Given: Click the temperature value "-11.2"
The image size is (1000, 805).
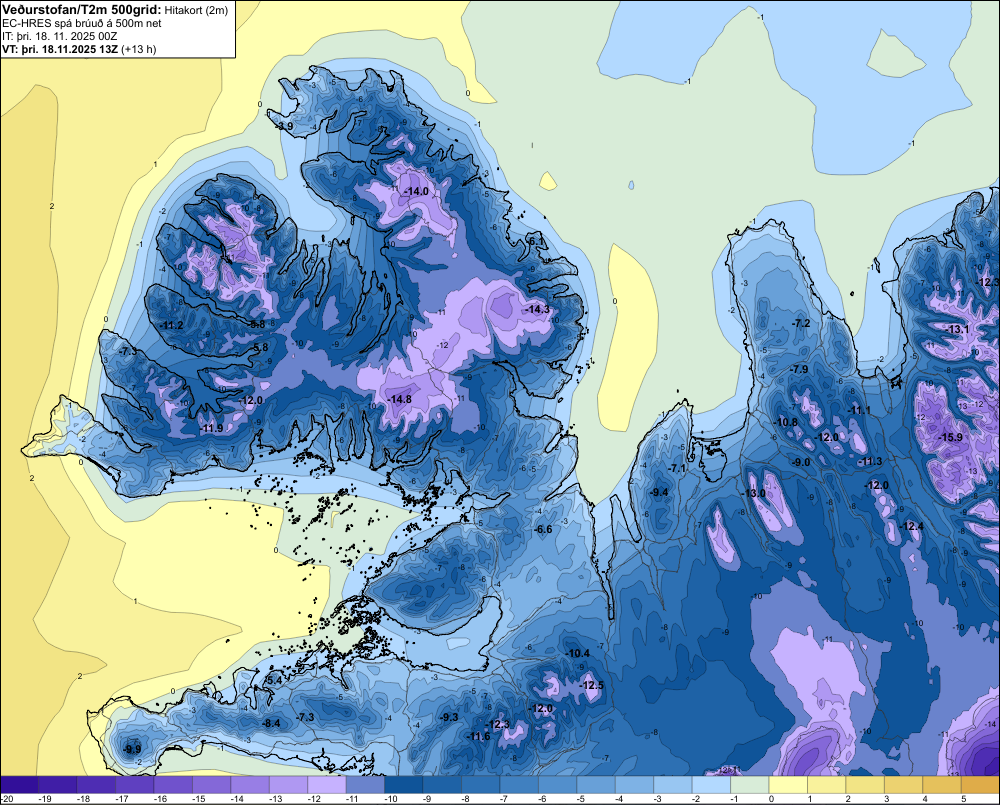Looking at the screenshot, I should click(172, 325).
